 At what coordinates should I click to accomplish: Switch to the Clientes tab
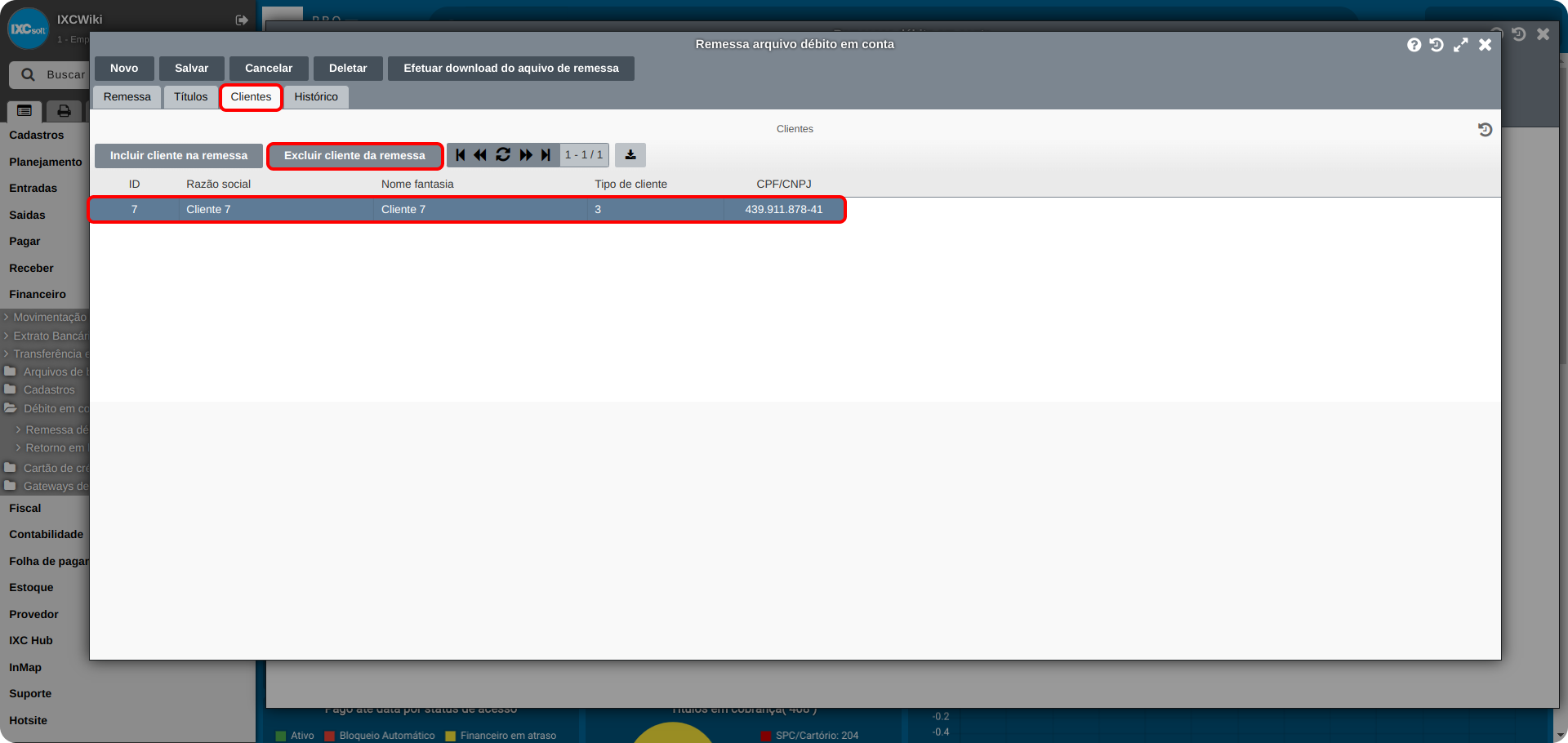251,97
